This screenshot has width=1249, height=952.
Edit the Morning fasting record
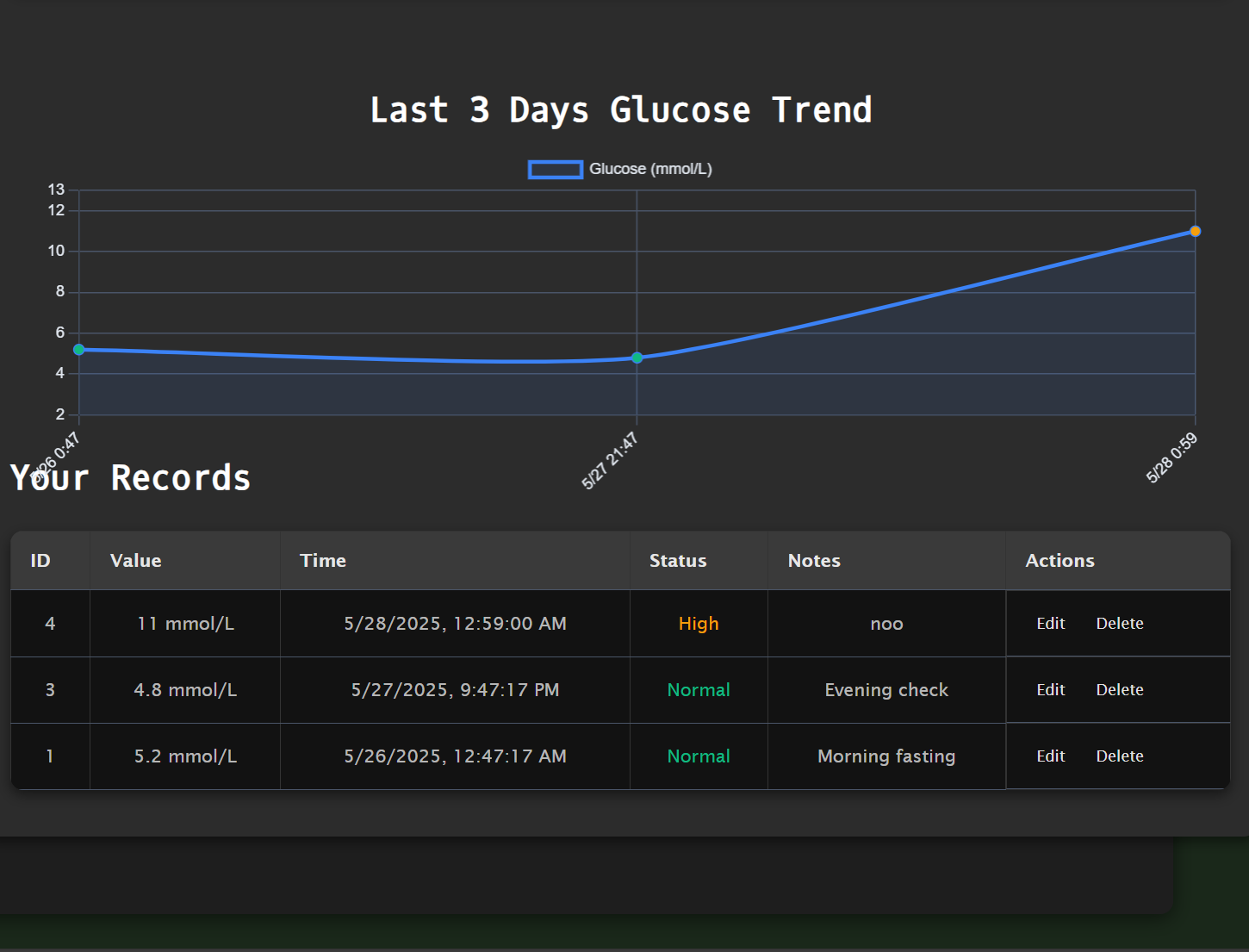tap(1050, 756)
